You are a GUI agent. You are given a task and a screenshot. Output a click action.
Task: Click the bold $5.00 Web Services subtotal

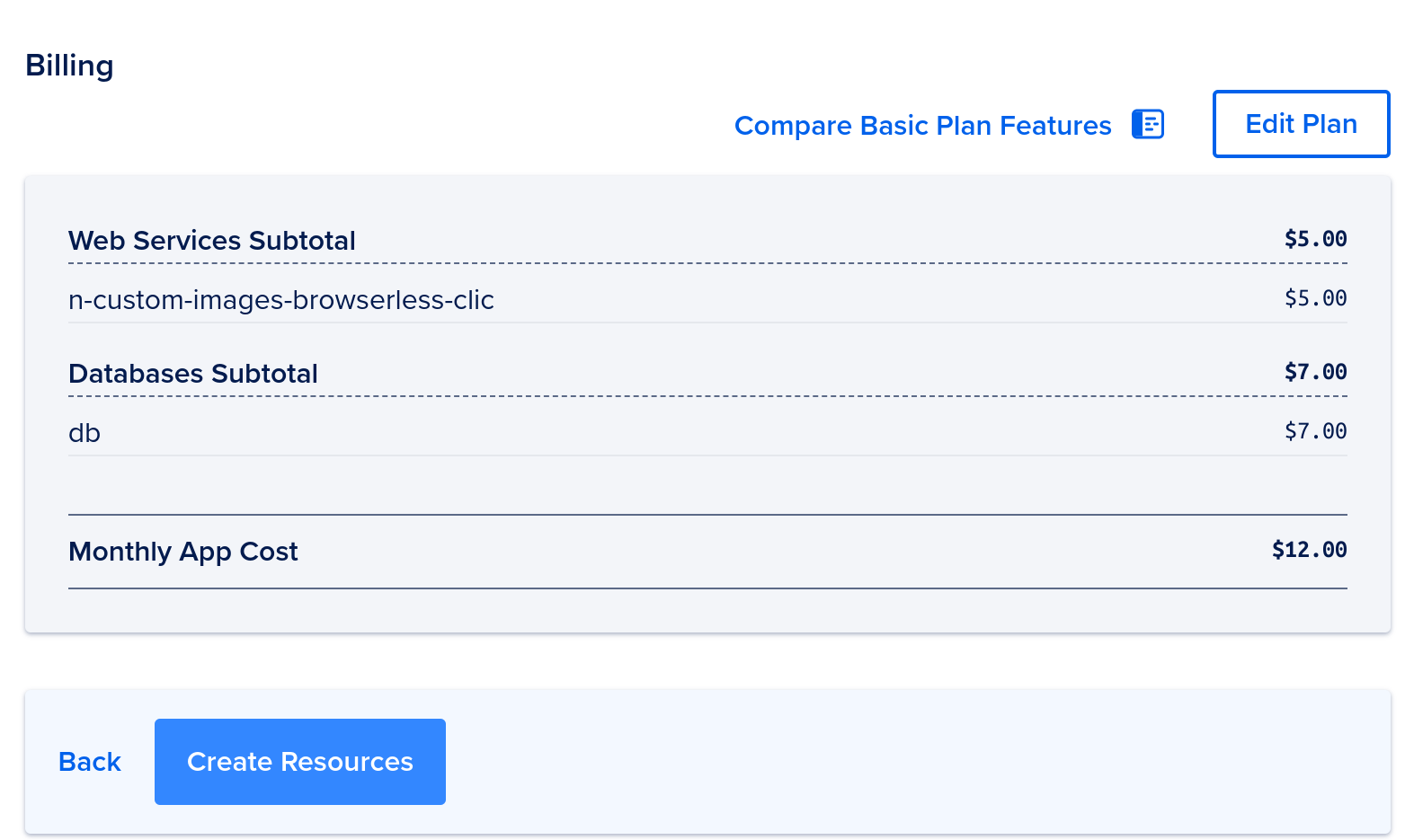pos(1315,239)
